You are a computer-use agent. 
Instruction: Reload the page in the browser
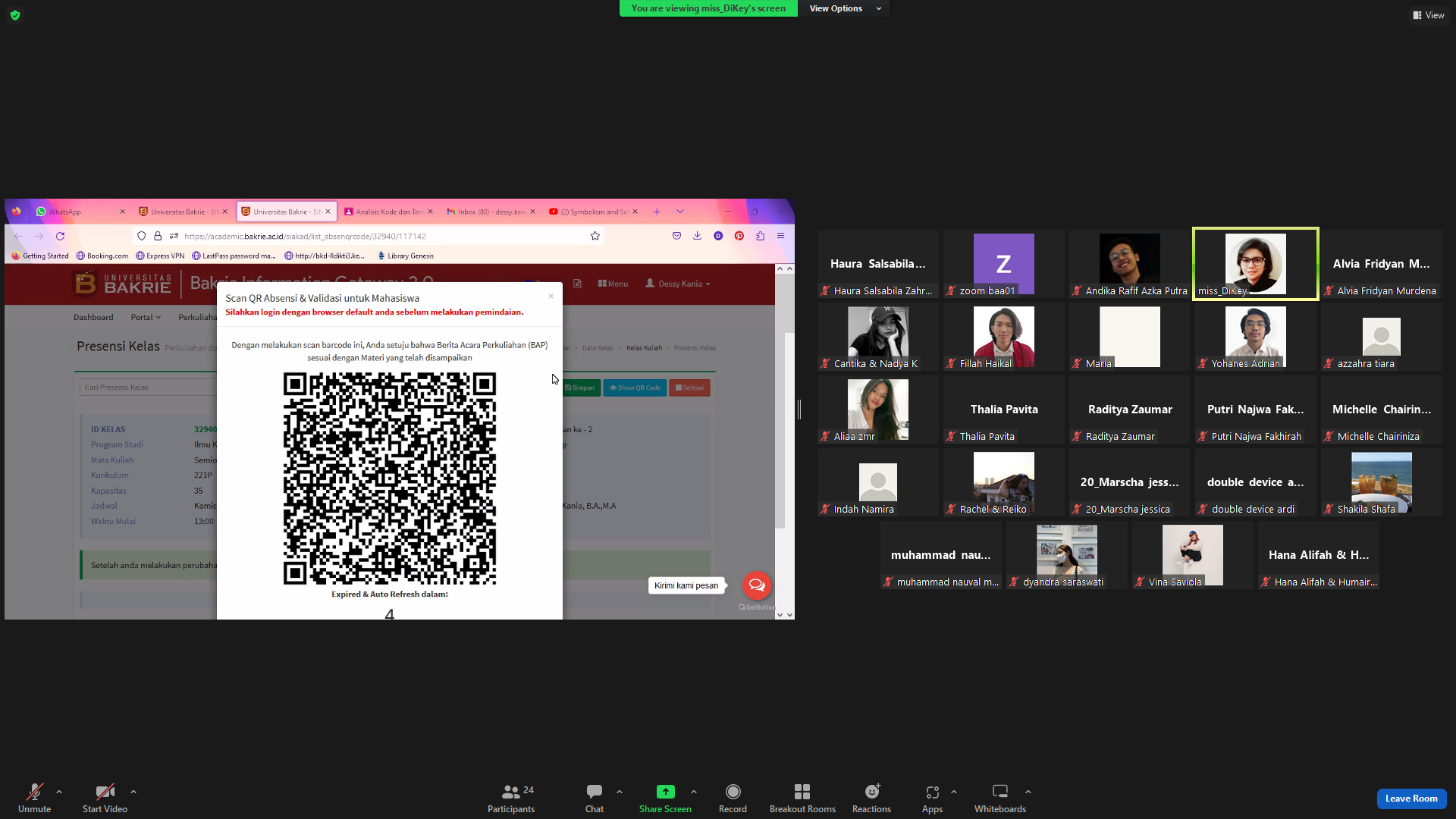click(60, 236)
